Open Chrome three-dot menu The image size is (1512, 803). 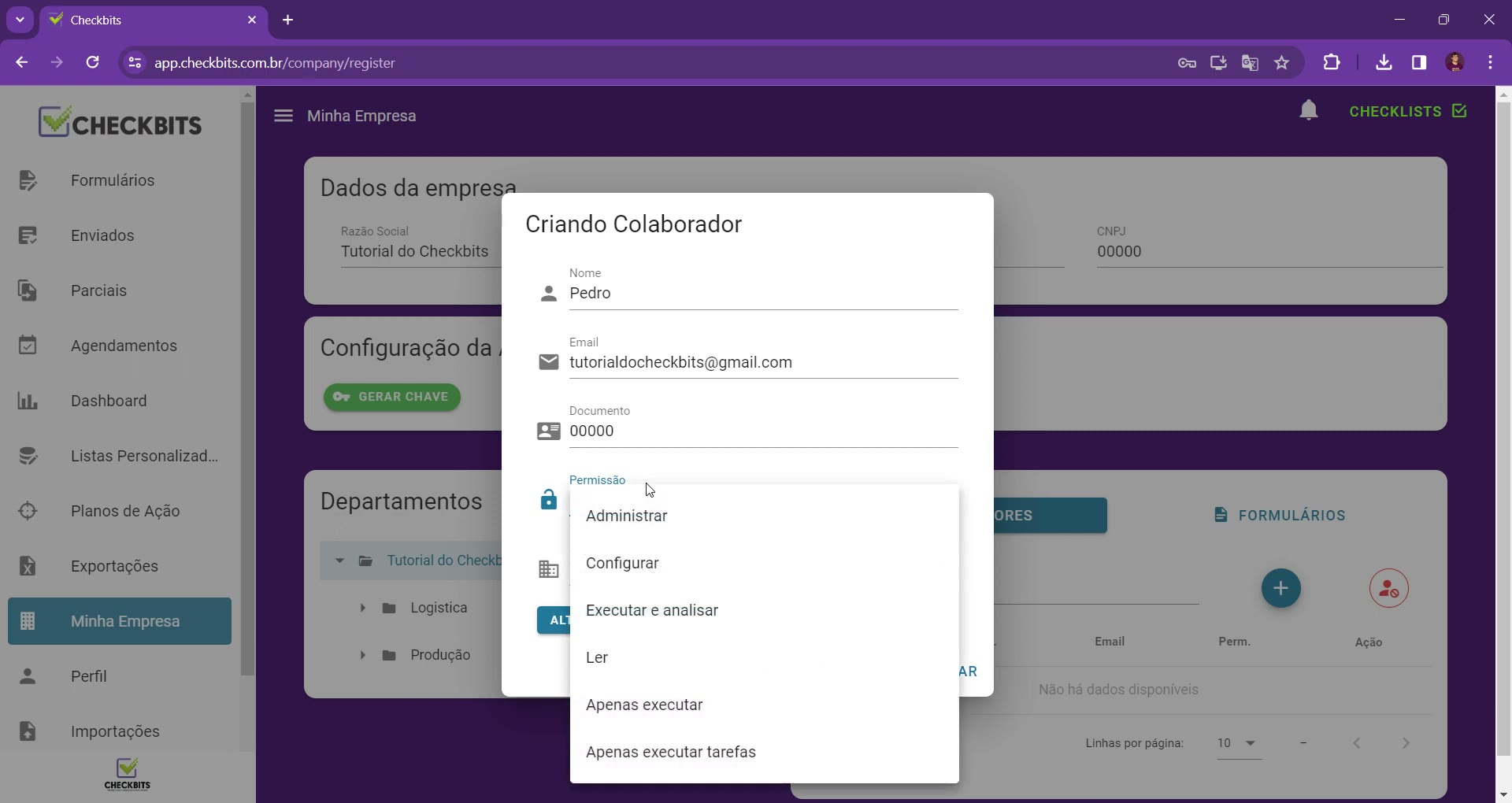tap(1491, 62)
